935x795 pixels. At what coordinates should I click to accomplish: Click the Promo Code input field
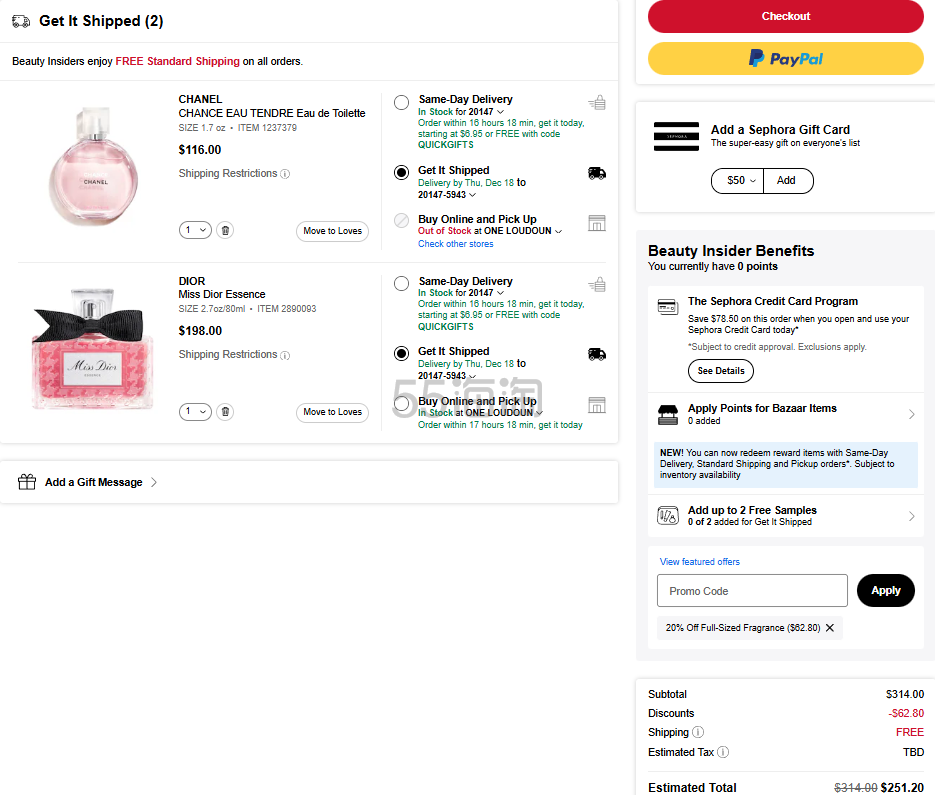752,591
